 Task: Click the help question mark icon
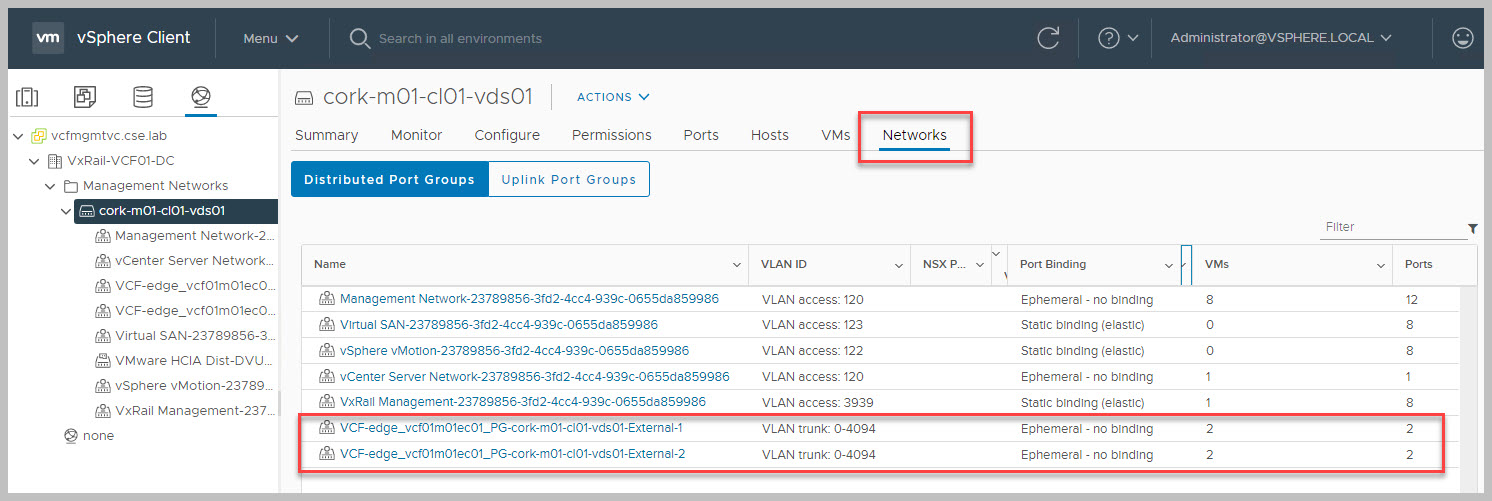[x=1108, y=38]
